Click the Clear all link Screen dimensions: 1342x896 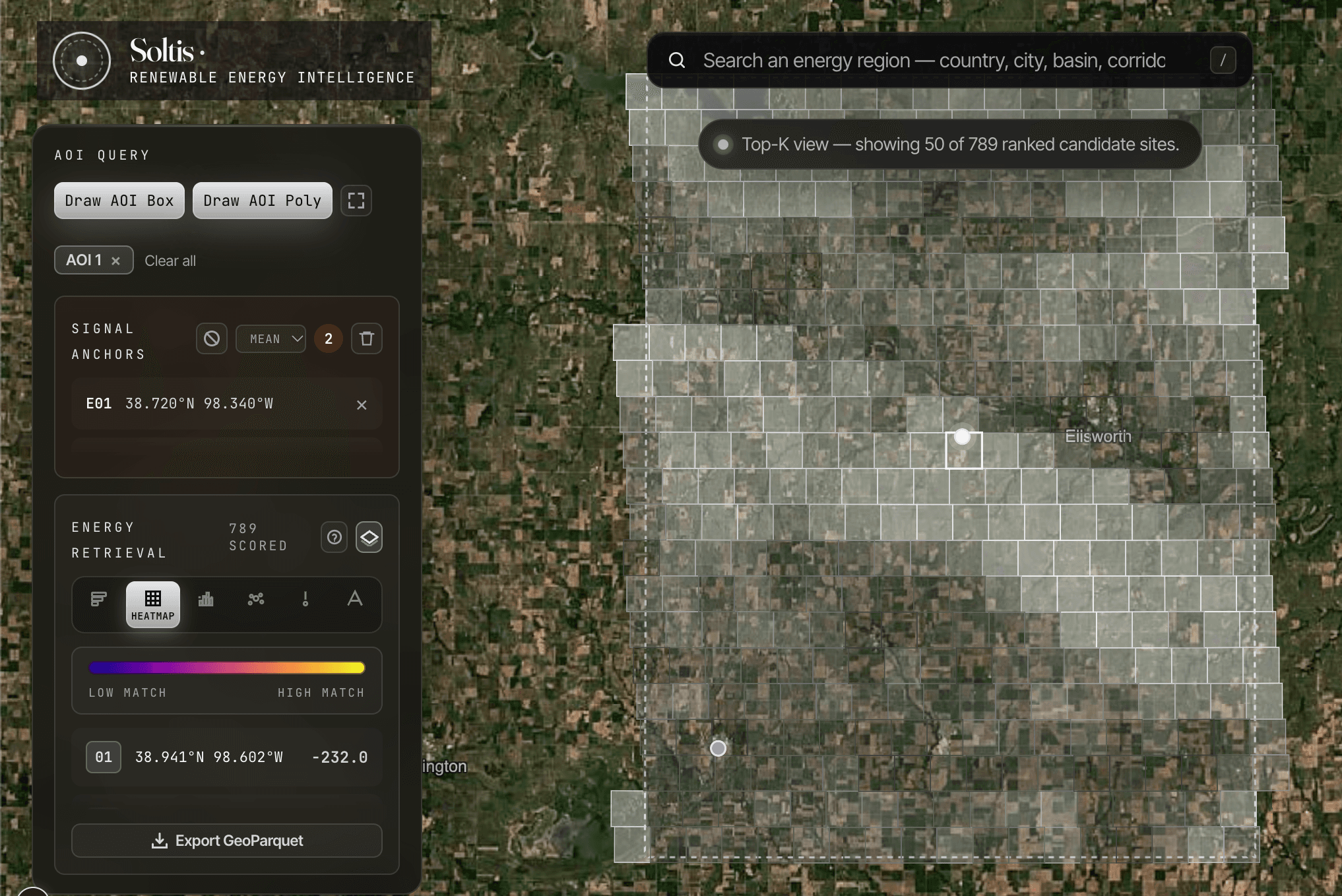point(170,261)
